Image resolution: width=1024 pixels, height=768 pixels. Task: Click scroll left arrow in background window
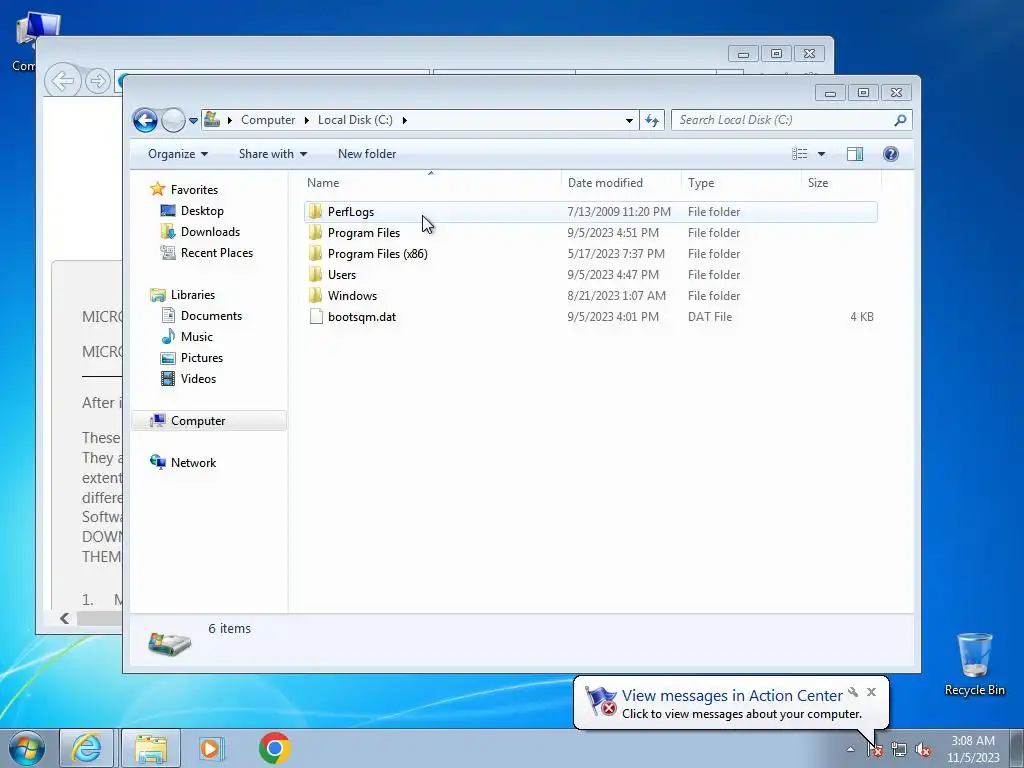pos(64,618)
